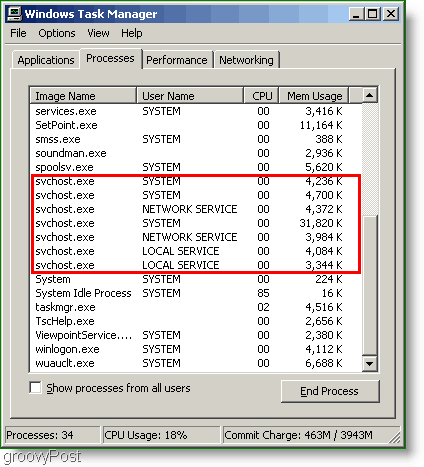
Task: Select the services.exe process row
Action: tap(196, 111)
